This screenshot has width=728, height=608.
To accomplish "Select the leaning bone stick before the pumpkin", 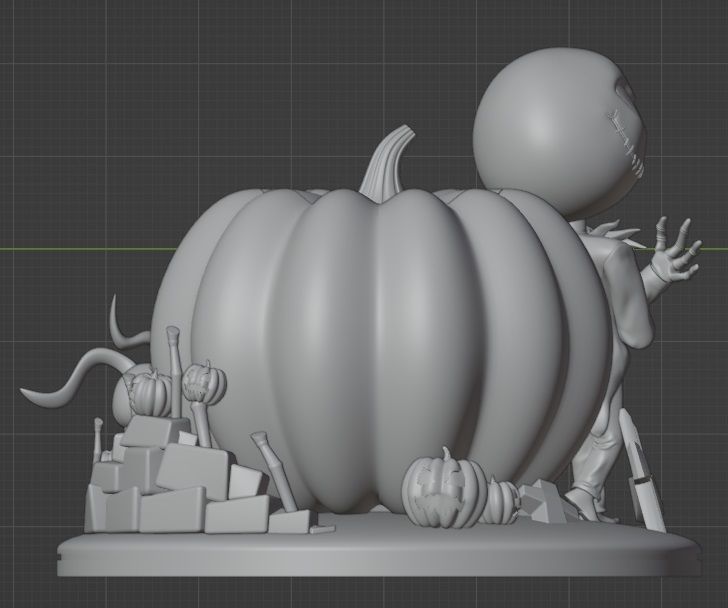I will point(274,470).
